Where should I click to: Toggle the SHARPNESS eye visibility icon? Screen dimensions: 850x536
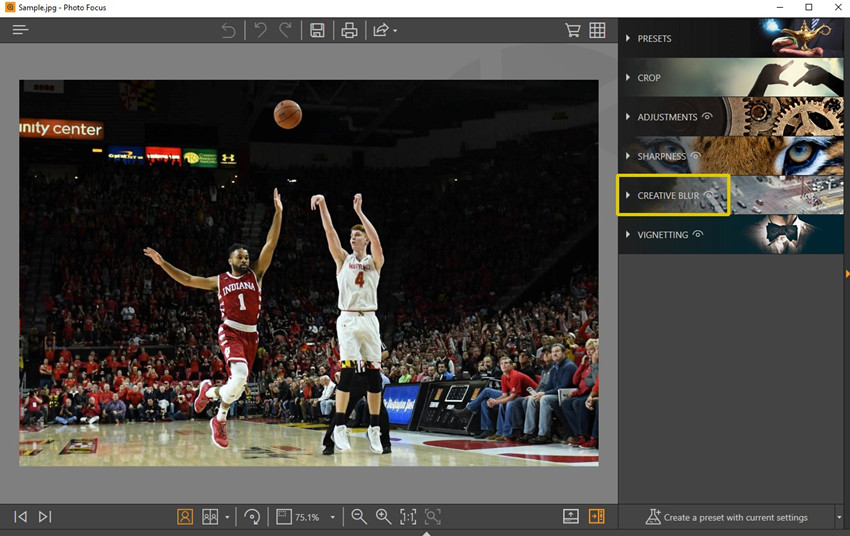[x=696, y=156]
